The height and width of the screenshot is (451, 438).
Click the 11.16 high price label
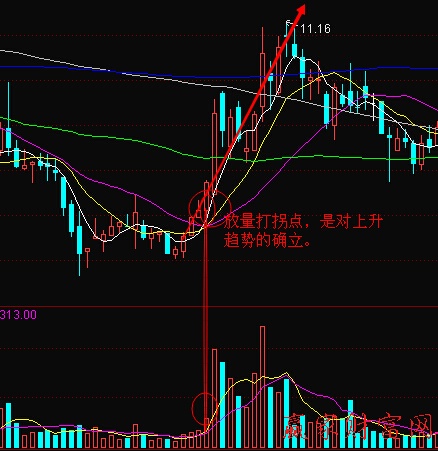[315, 29]
